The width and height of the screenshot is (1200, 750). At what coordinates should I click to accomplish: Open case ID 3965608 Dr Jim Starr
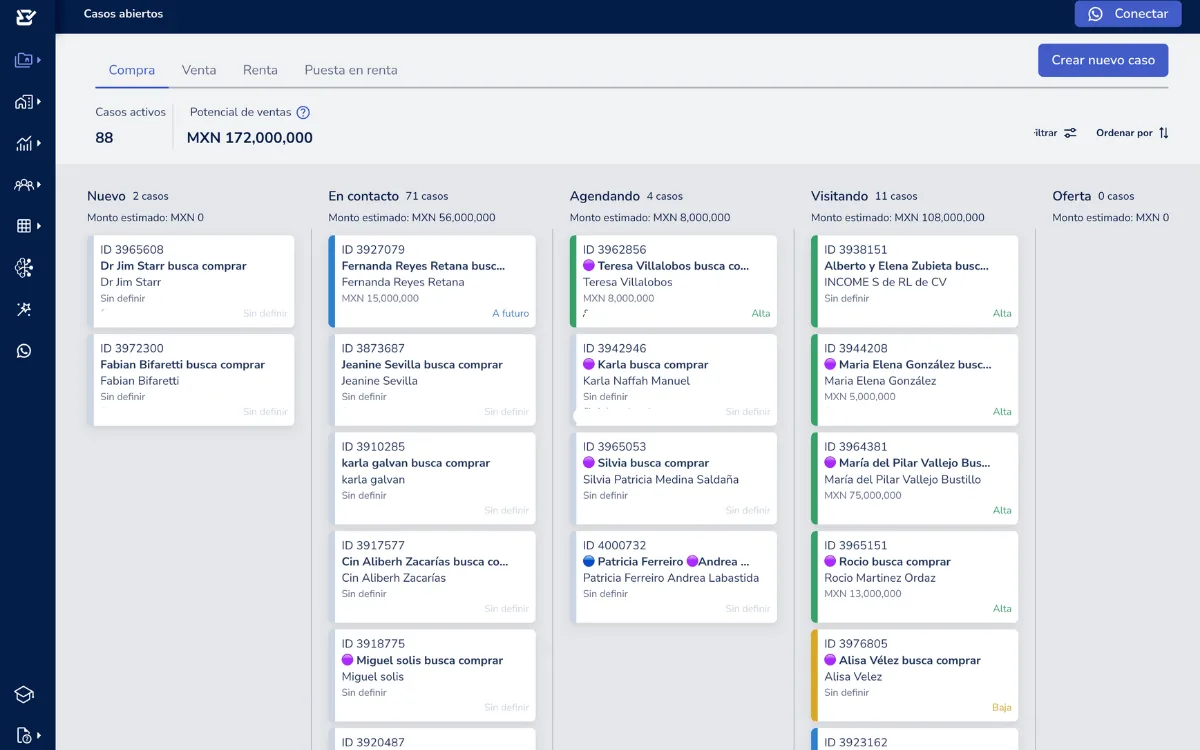(192, 281)
